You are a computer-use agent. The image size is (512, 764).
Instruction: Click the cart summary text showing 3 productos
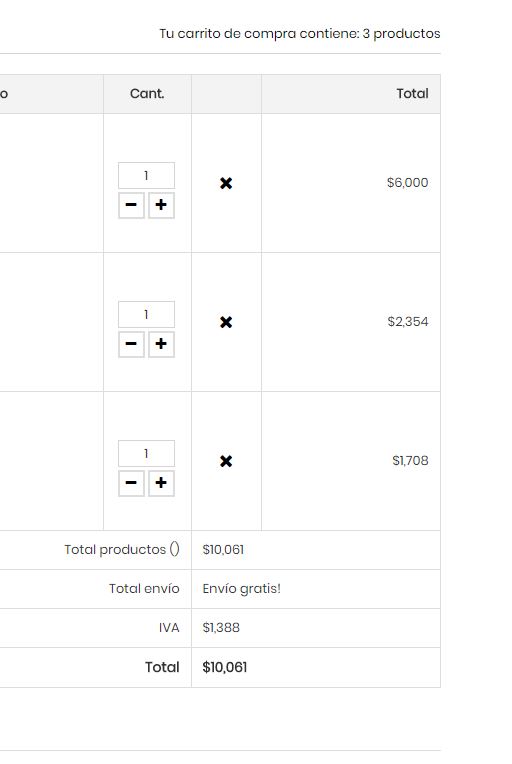click(x=300, y=34)
